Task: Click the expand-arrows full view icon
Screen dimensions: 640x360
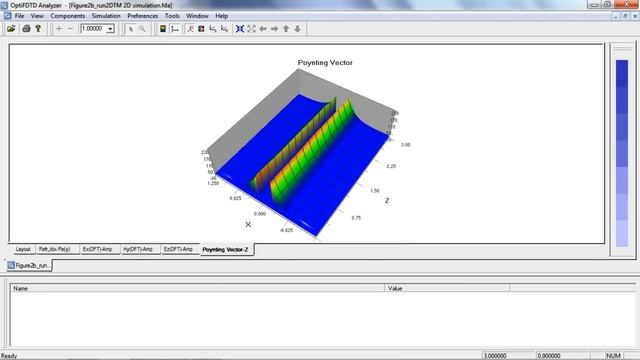Action: pos(251,29)
